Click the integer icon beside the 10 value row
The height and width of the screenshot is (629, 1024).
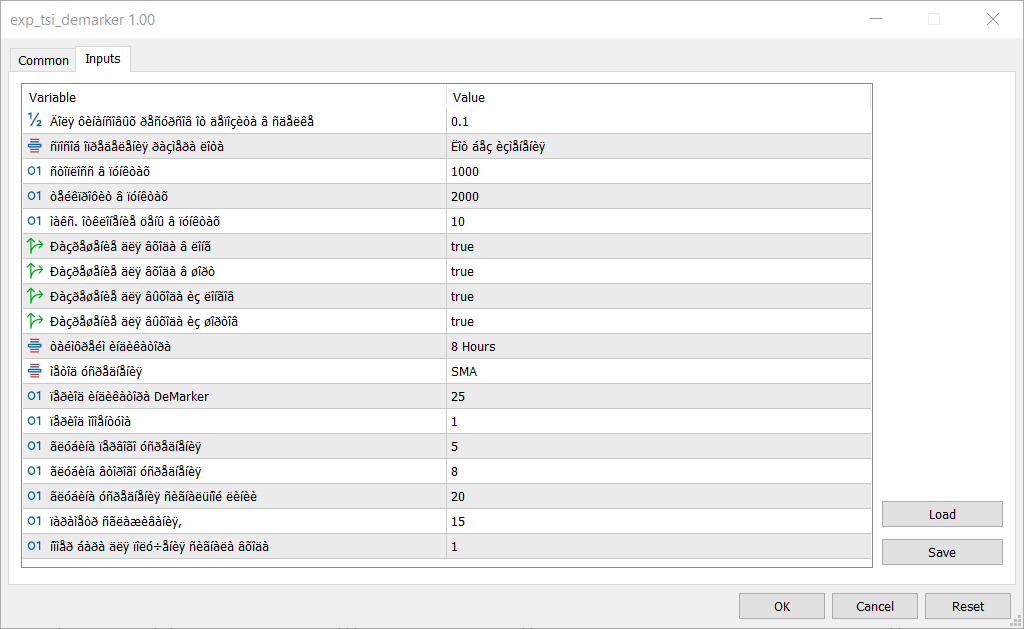coord(35,221)
